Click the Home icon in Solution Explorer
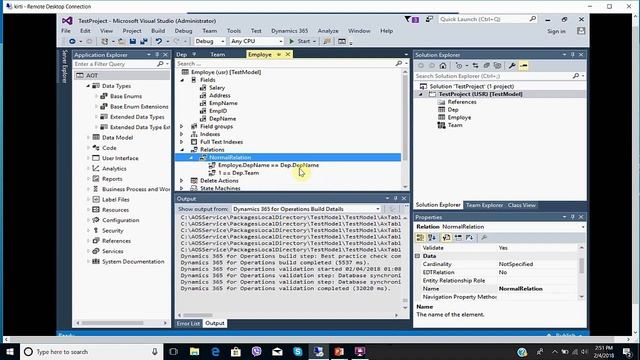Image resolution: width=640 pixels, height=360 pixels. tap(443, 66)
